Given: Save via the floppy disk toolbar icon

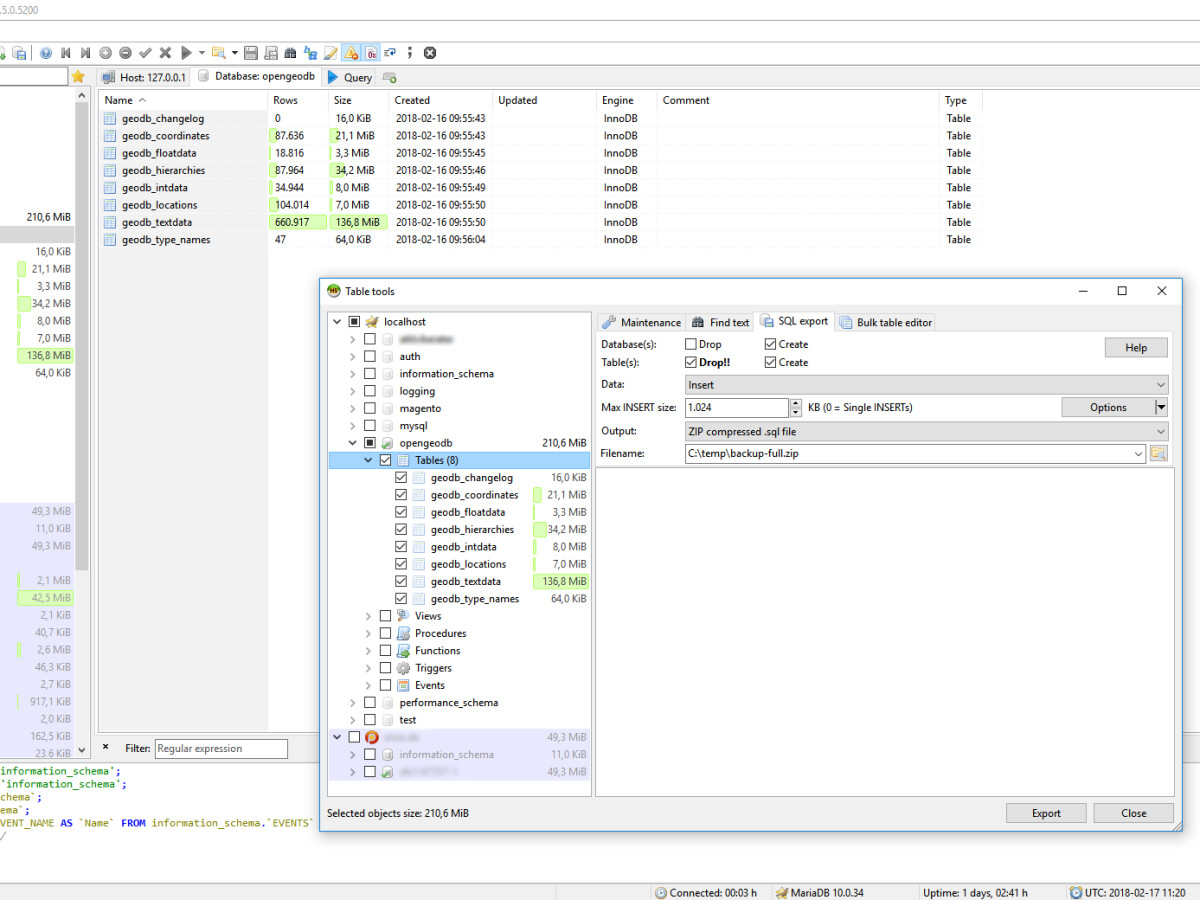Looking at the screenshot, I should (251, 52).
